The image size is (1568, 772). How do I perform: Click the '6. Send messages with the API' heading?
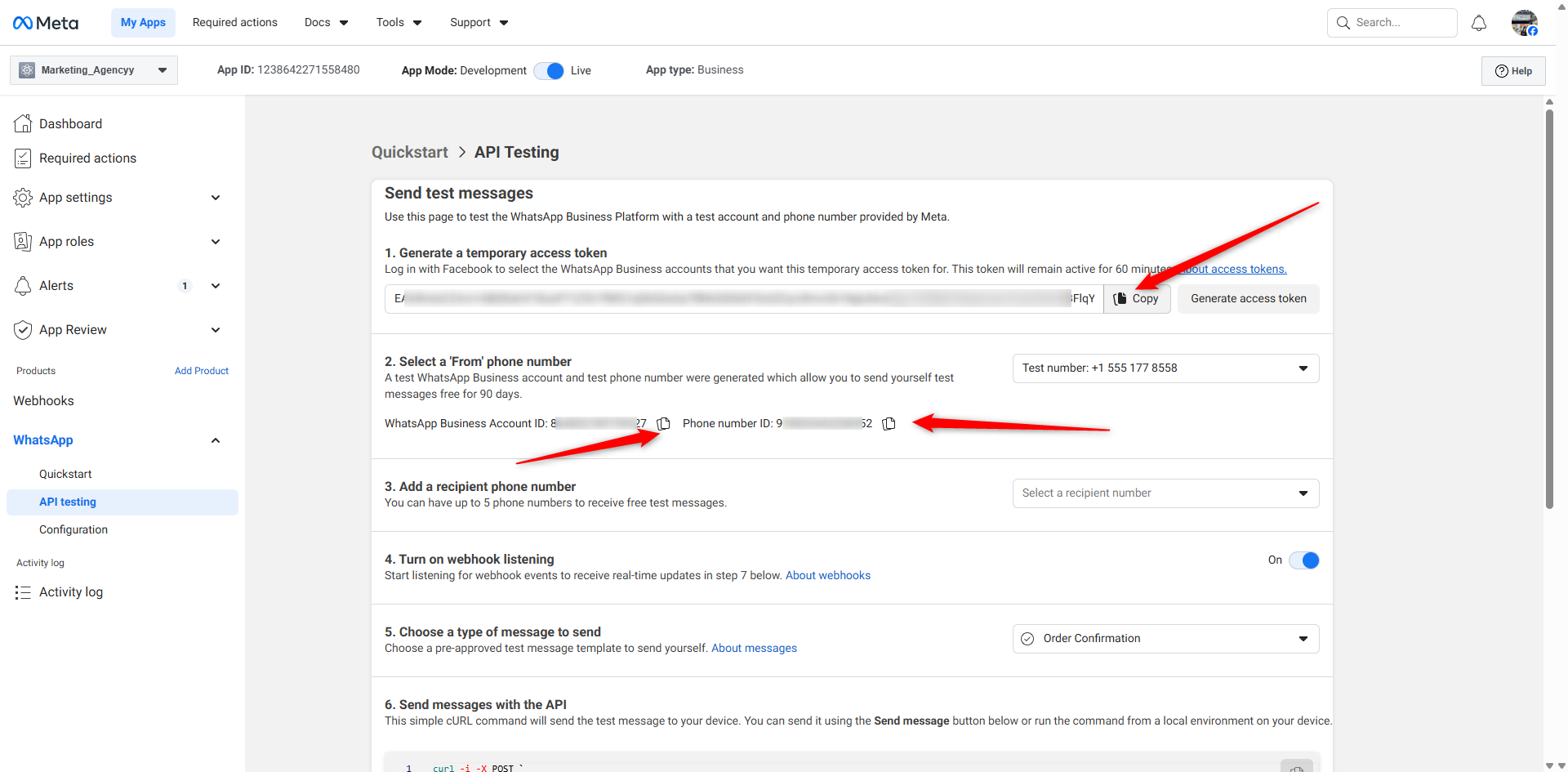click(x=475, y=705)
